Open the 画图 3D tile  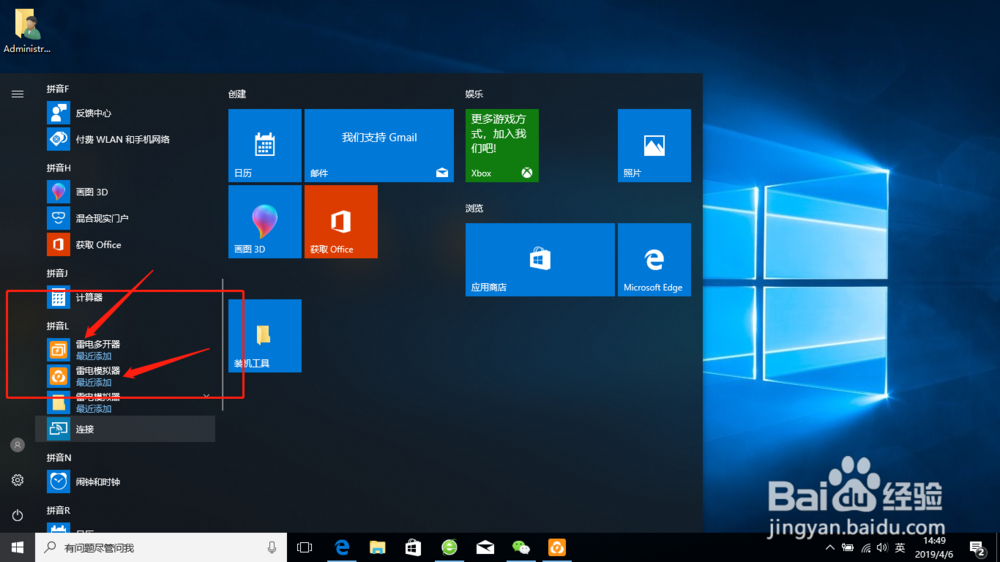click(x=265, y=221)
